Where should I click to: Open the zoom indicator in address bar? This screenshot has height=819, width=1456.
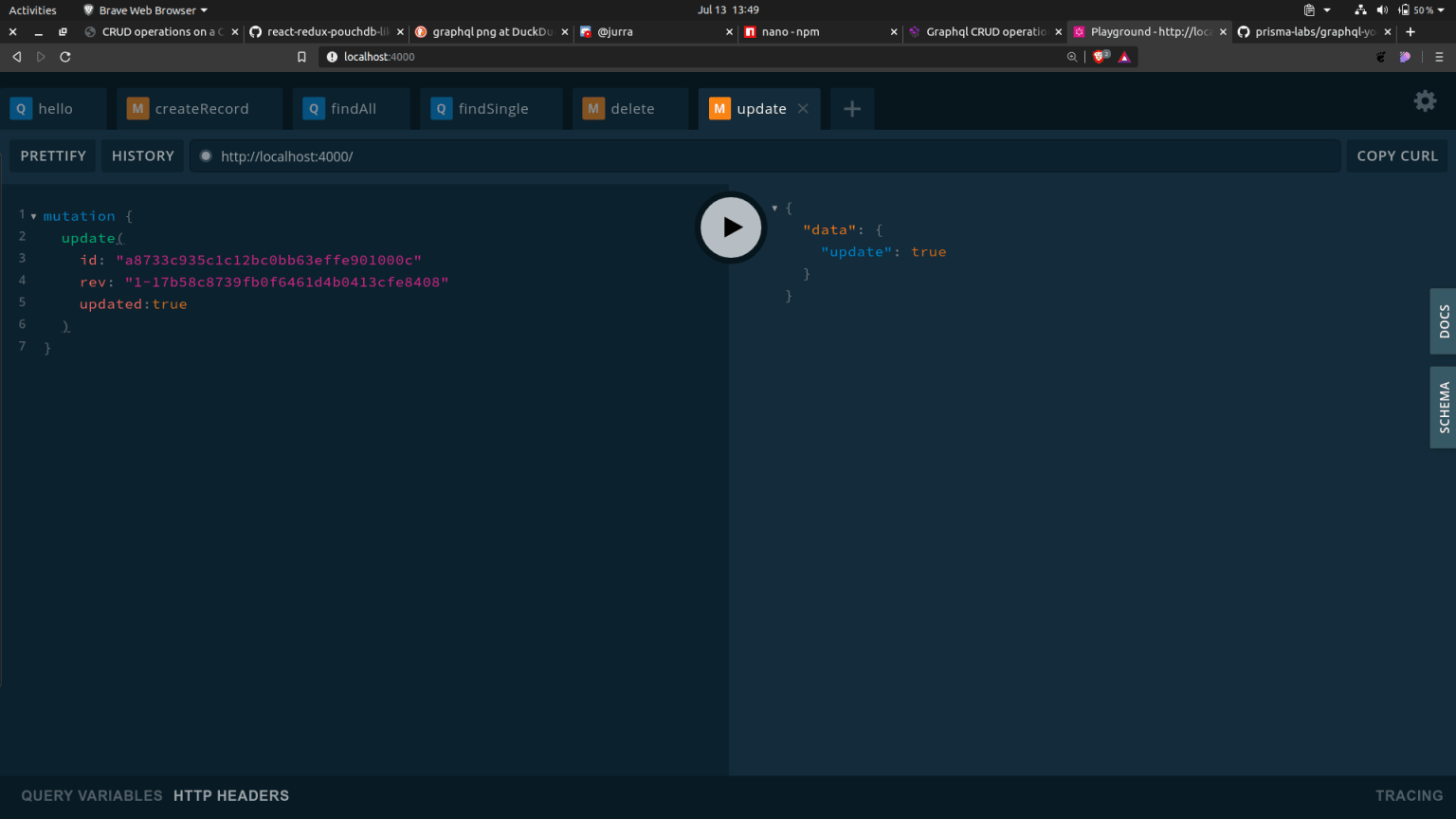(1072, 57)
